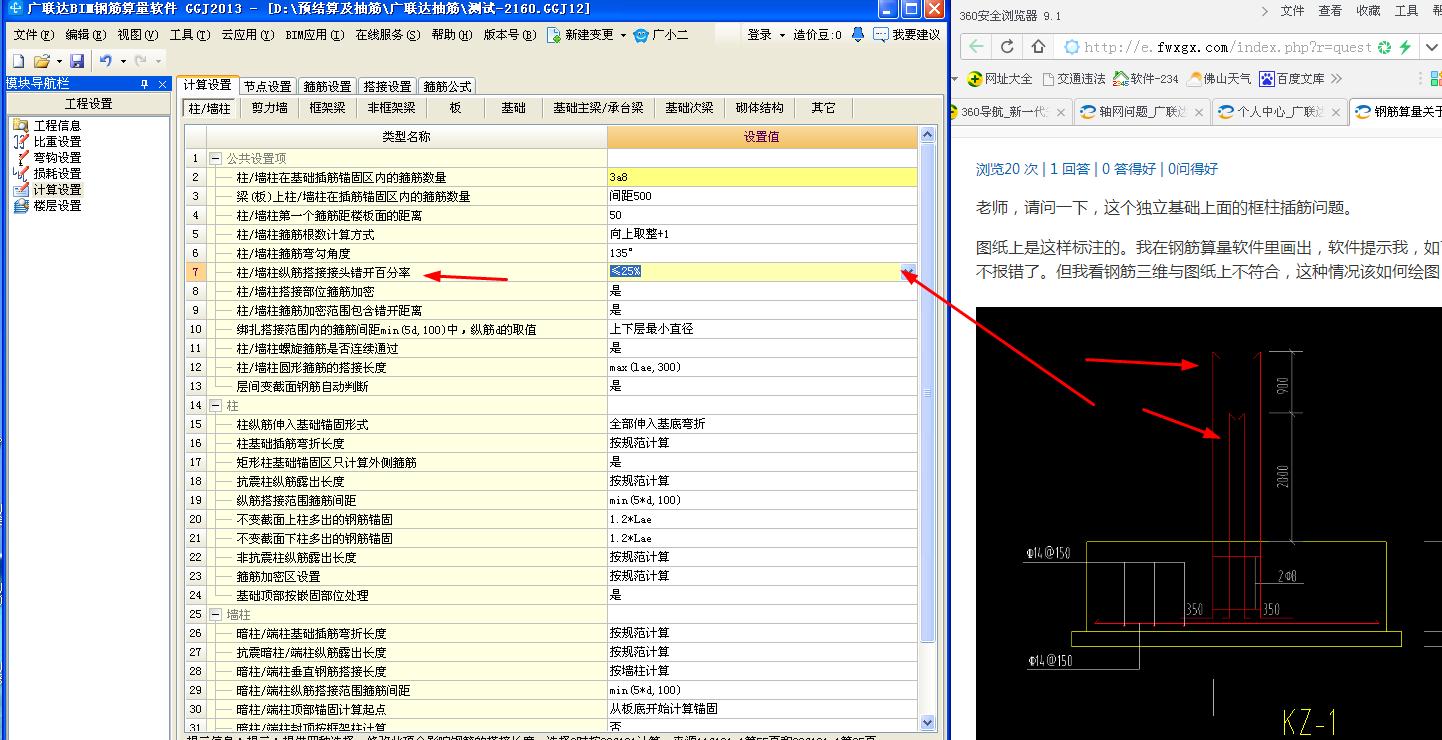Click the Open folder icon in toolbar

pos(41,61)
